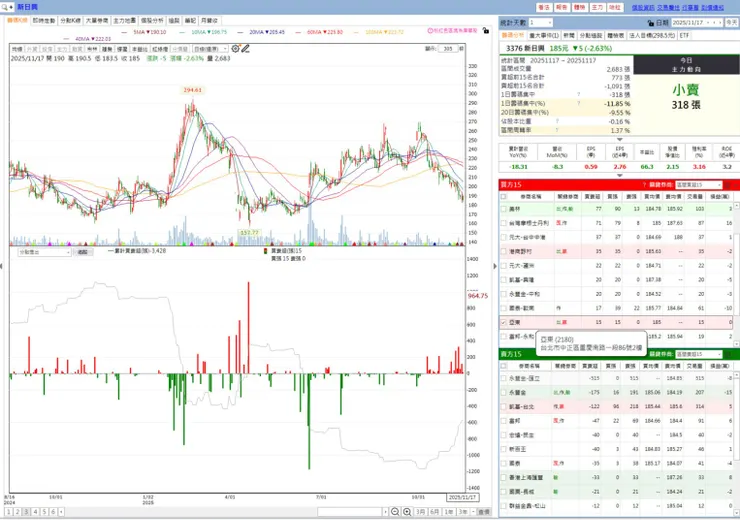Expand the triangle below the statistics block
Viewport: 740px width, 520px height.
(620, 140)
